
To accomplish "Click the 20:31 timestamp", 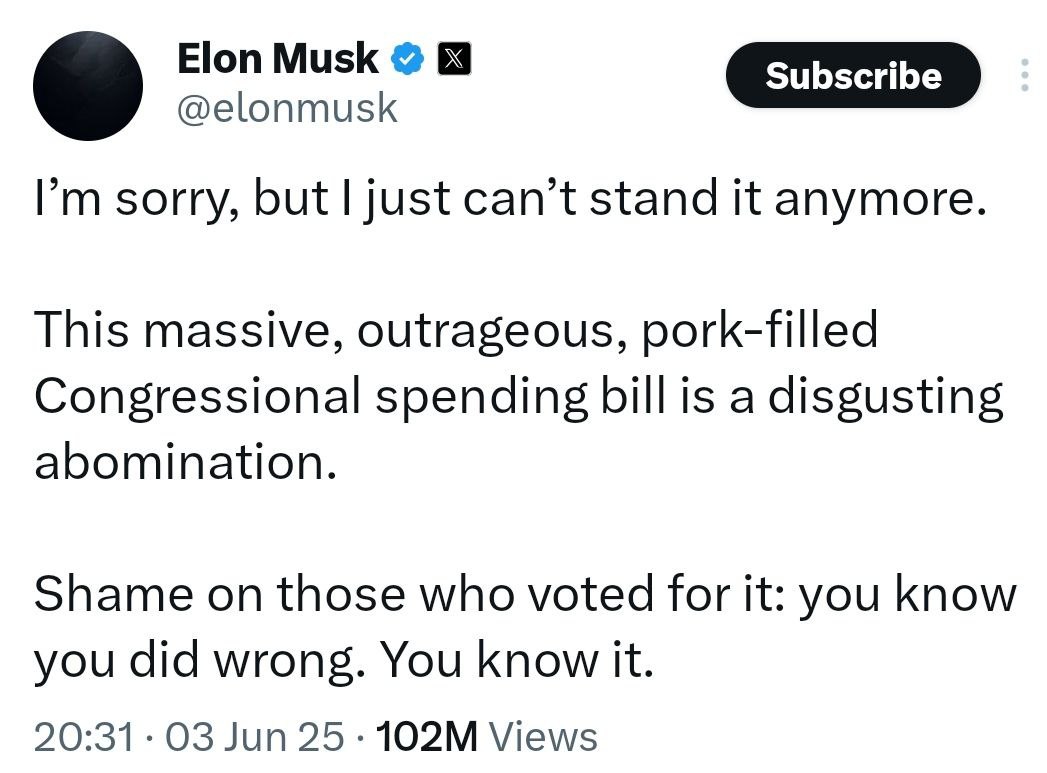I will click(x=84, y=738).
